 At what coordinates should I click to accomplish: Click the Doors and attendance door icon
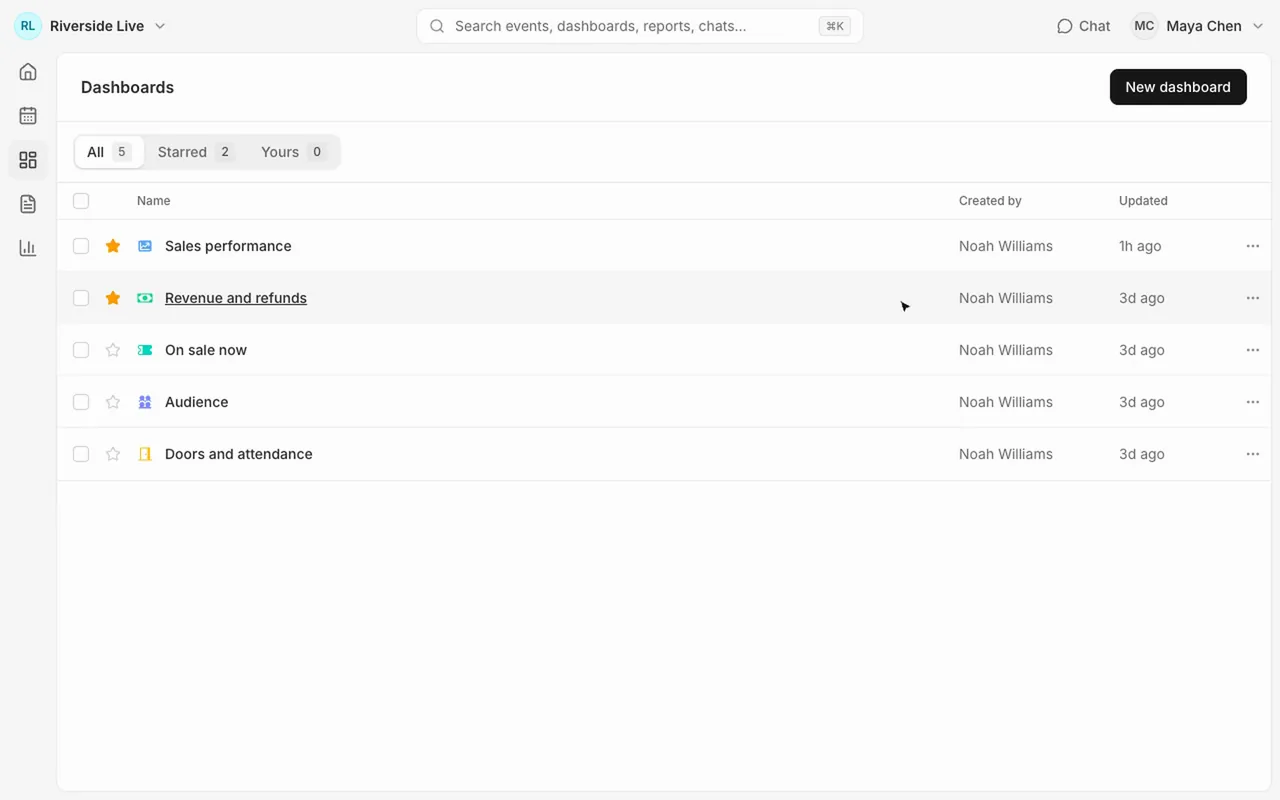click(x=145, y=454)
